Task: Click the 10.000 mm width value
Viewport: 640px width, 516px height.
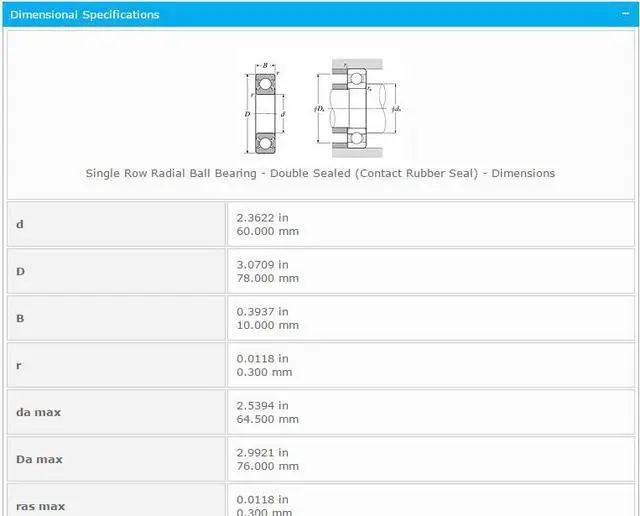Action: point(267,325)
